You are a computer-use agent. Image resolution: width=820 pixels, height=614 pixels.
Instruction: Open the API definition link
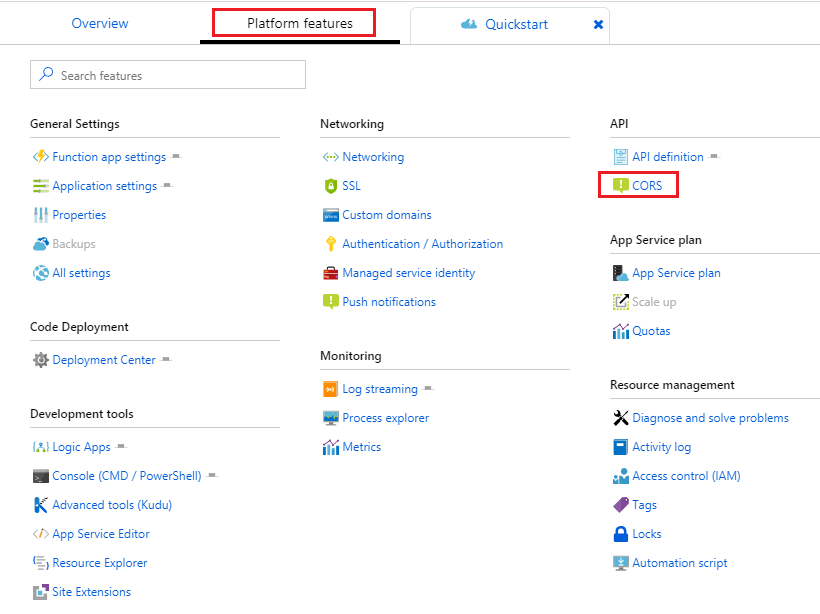(x=667, y=157)
